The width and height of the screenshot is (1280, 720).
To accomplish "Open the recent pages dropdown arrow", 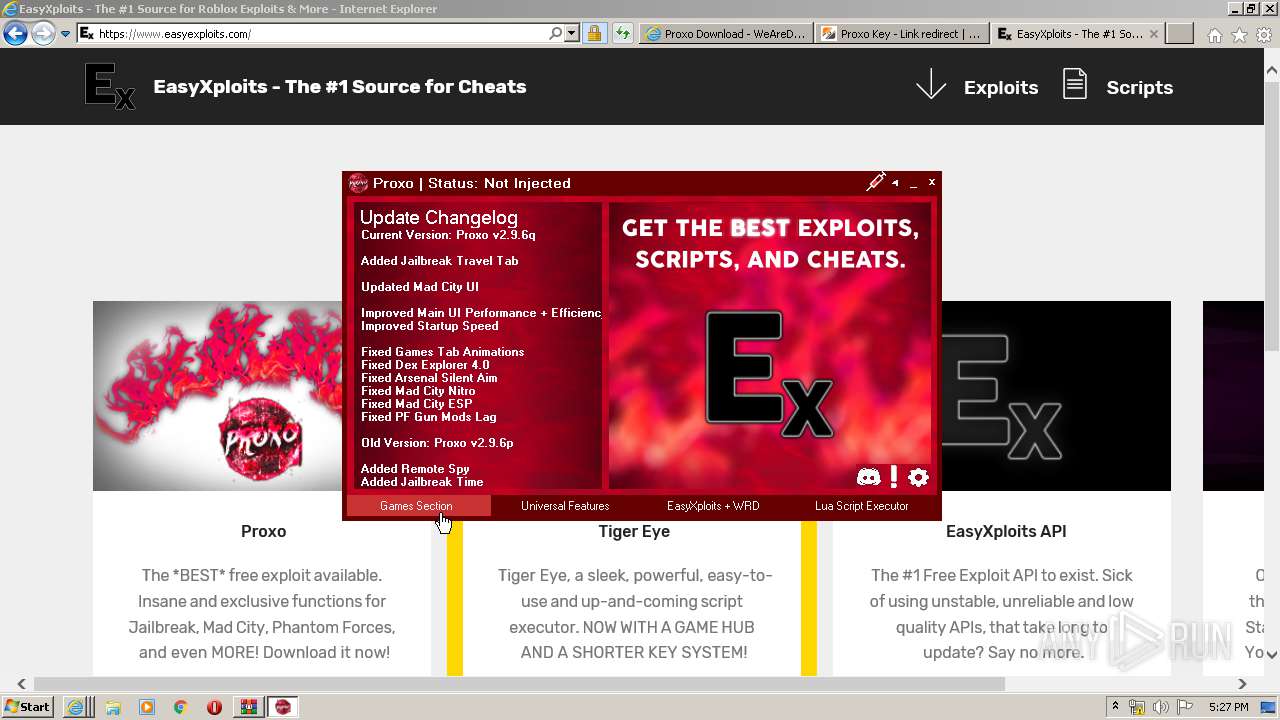I will tap(65, 34).
